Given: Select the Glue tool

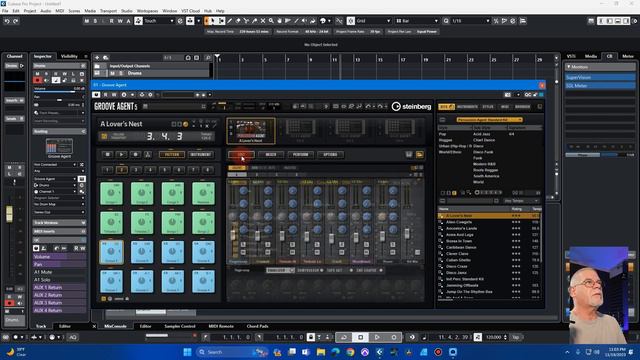Looking at the screenshot, I should [x=254, y=21].
